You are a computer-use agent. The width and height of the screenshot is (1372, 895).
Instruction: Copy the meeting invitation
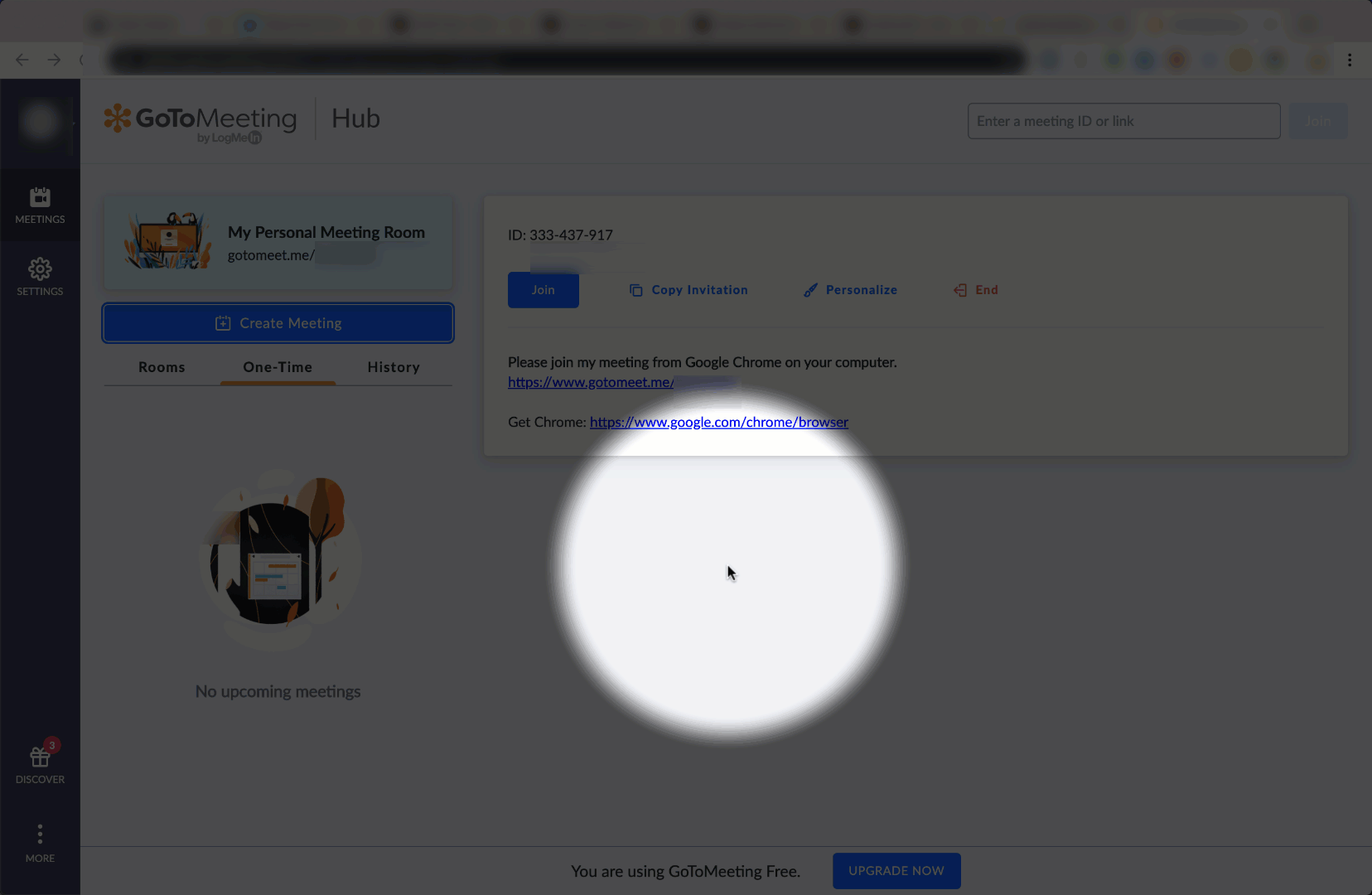[x=688, y=290]
